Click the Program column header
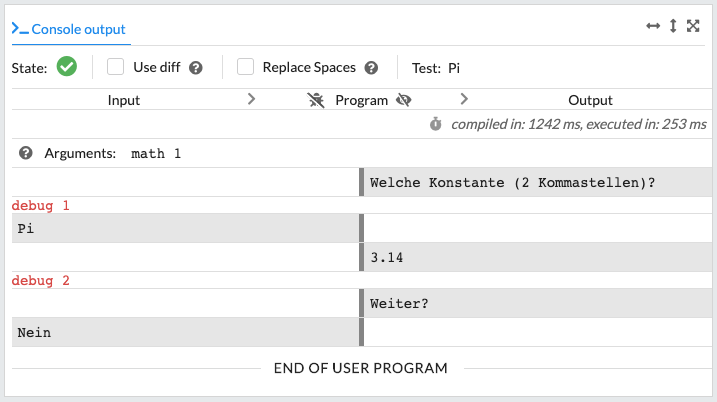 (361, 100)
